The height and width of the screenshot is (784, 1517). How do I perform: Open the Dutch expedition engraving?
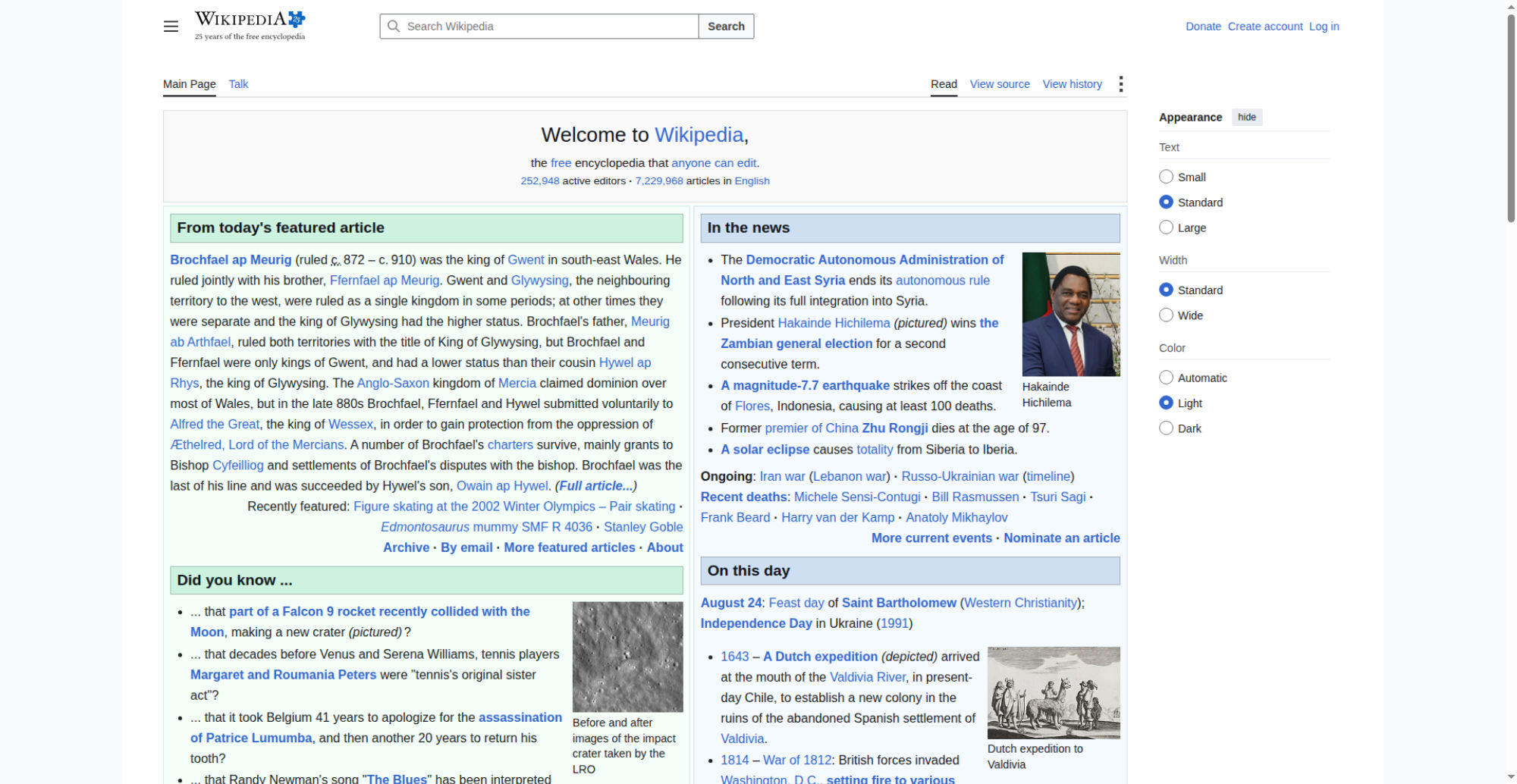point(1053,692)
